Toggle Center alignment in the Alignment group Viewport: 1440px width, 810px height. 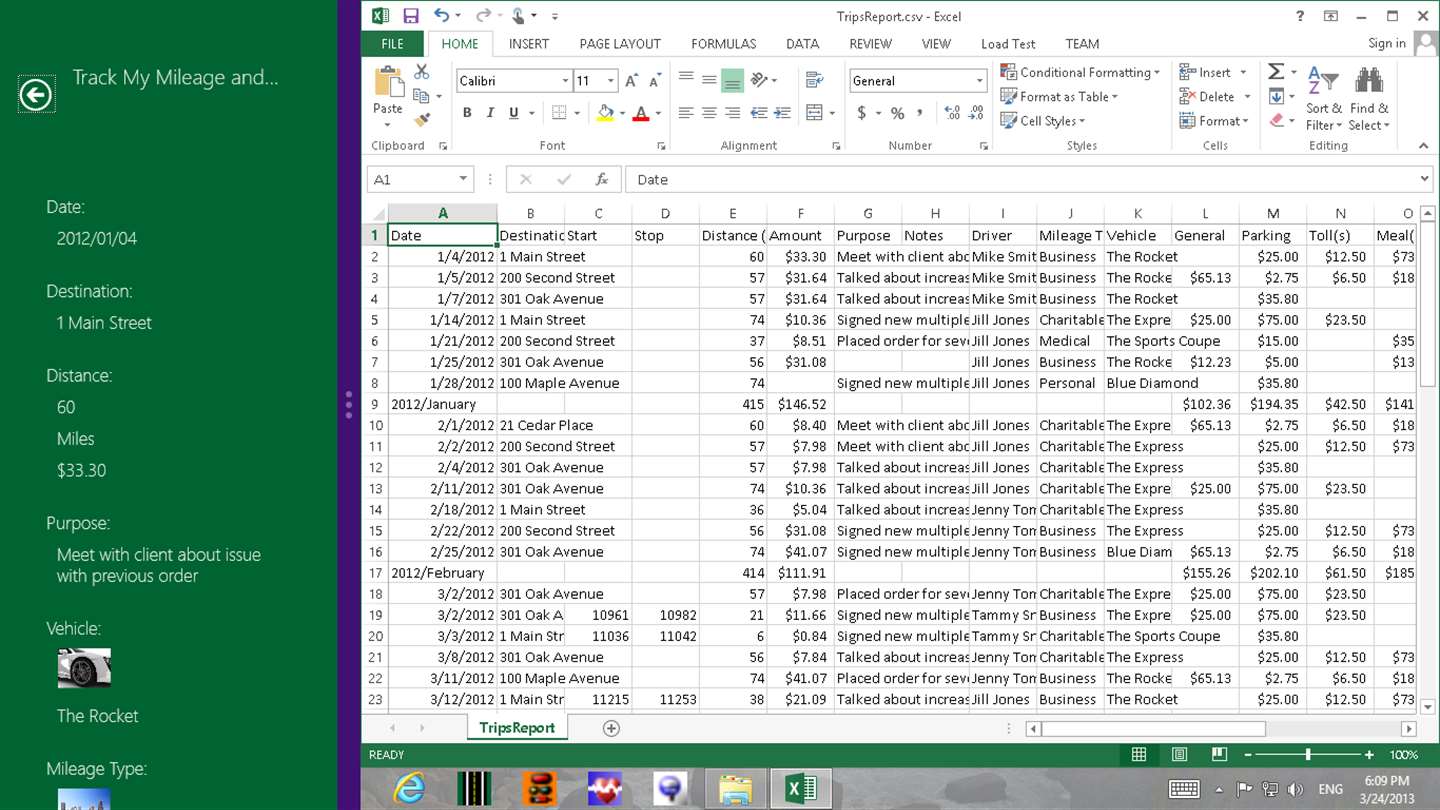(709, 113)
